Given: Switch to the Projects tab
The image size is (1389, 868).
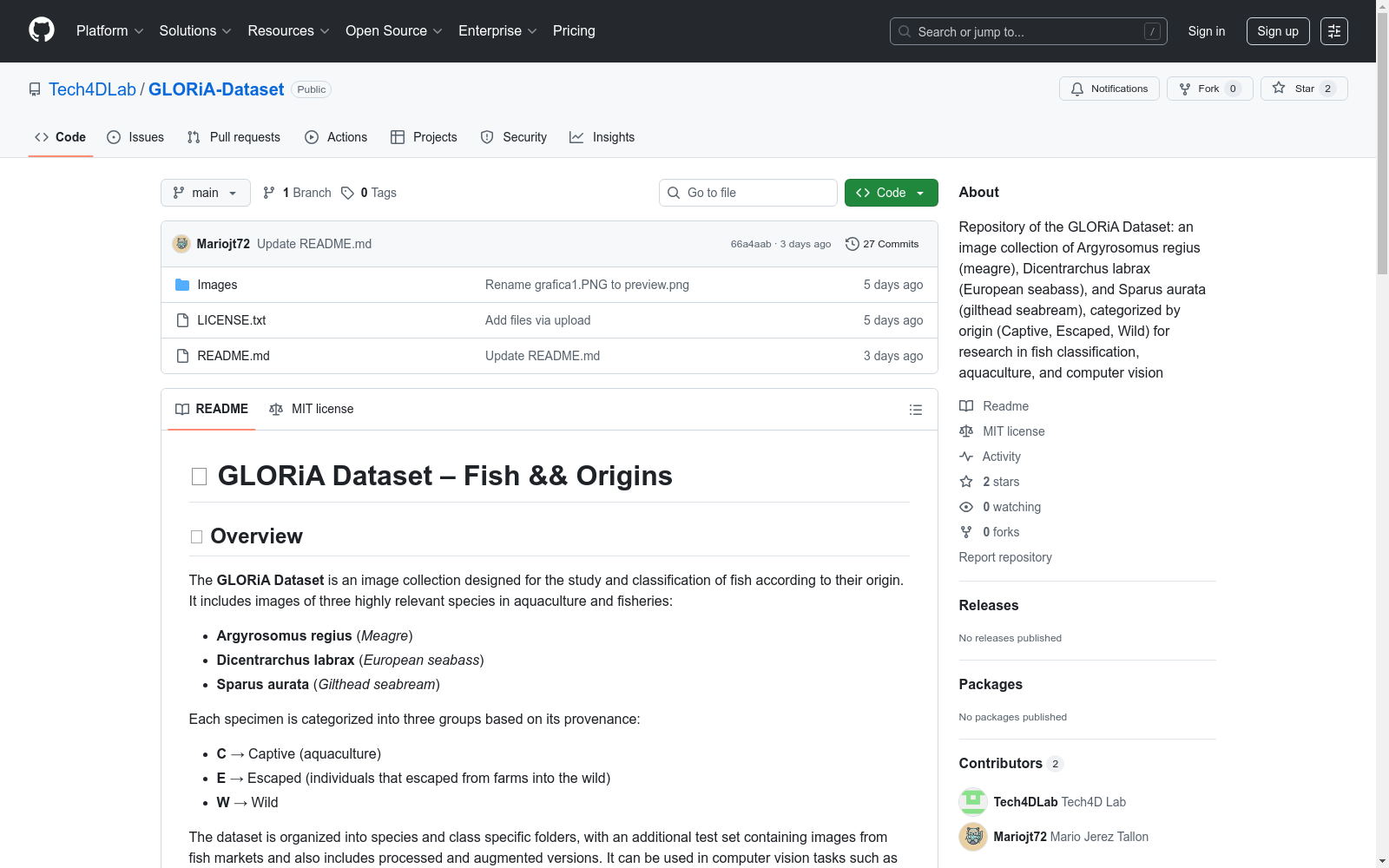Looking at the screenshot, I should (x=424, y=137).
